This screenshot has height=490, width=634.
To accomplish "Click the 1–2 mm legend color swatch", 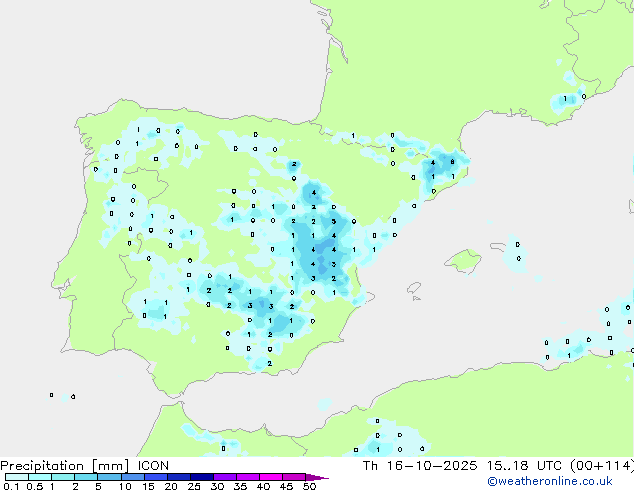I will [x=63, y=477].
